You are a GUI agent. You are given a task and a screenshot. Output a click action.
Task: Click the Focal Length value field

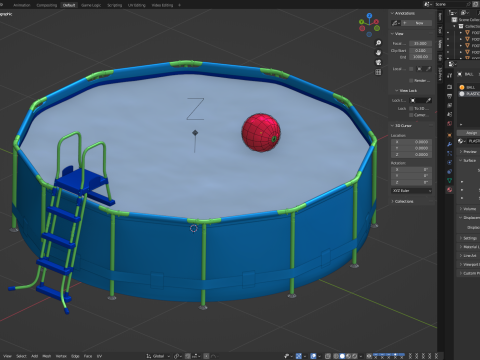420,43
